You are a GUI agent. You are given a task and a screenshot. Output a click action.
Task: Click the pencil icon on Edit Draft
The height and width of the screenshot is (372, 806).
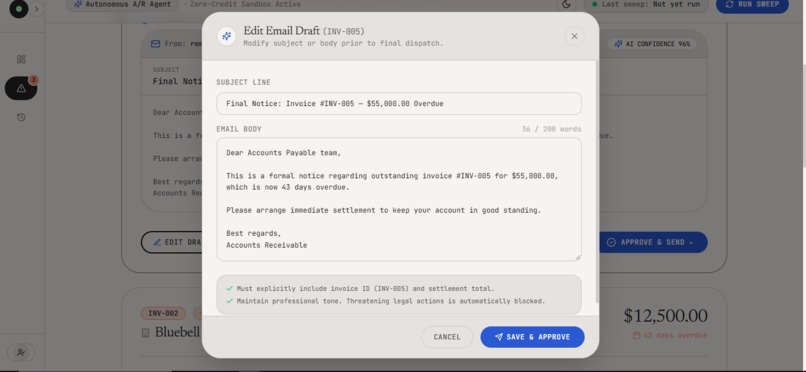[x=157, y=243]
